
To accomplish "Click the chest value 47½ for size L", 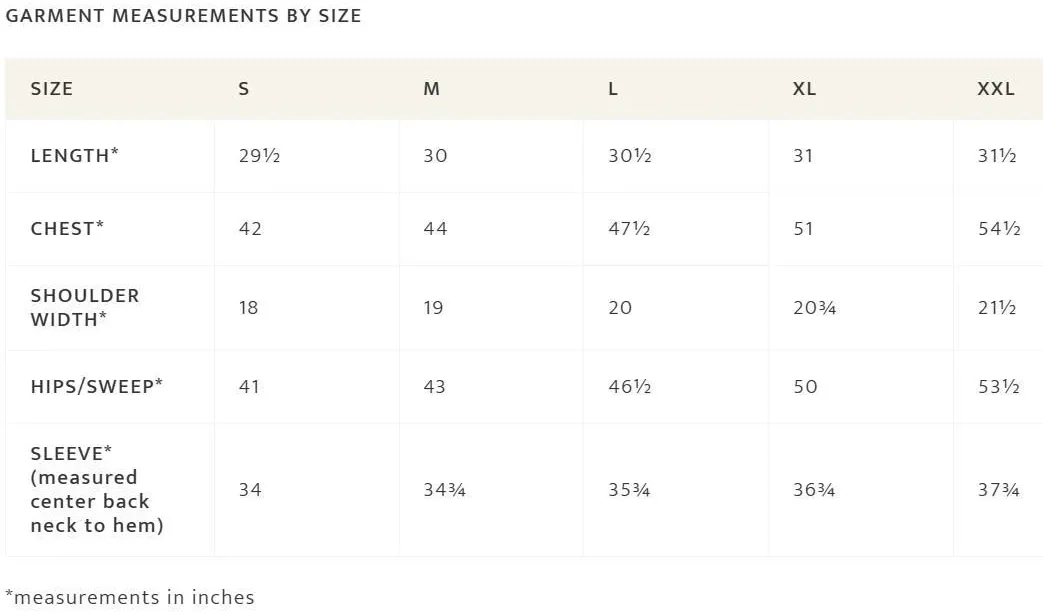I will pos(629,229).
